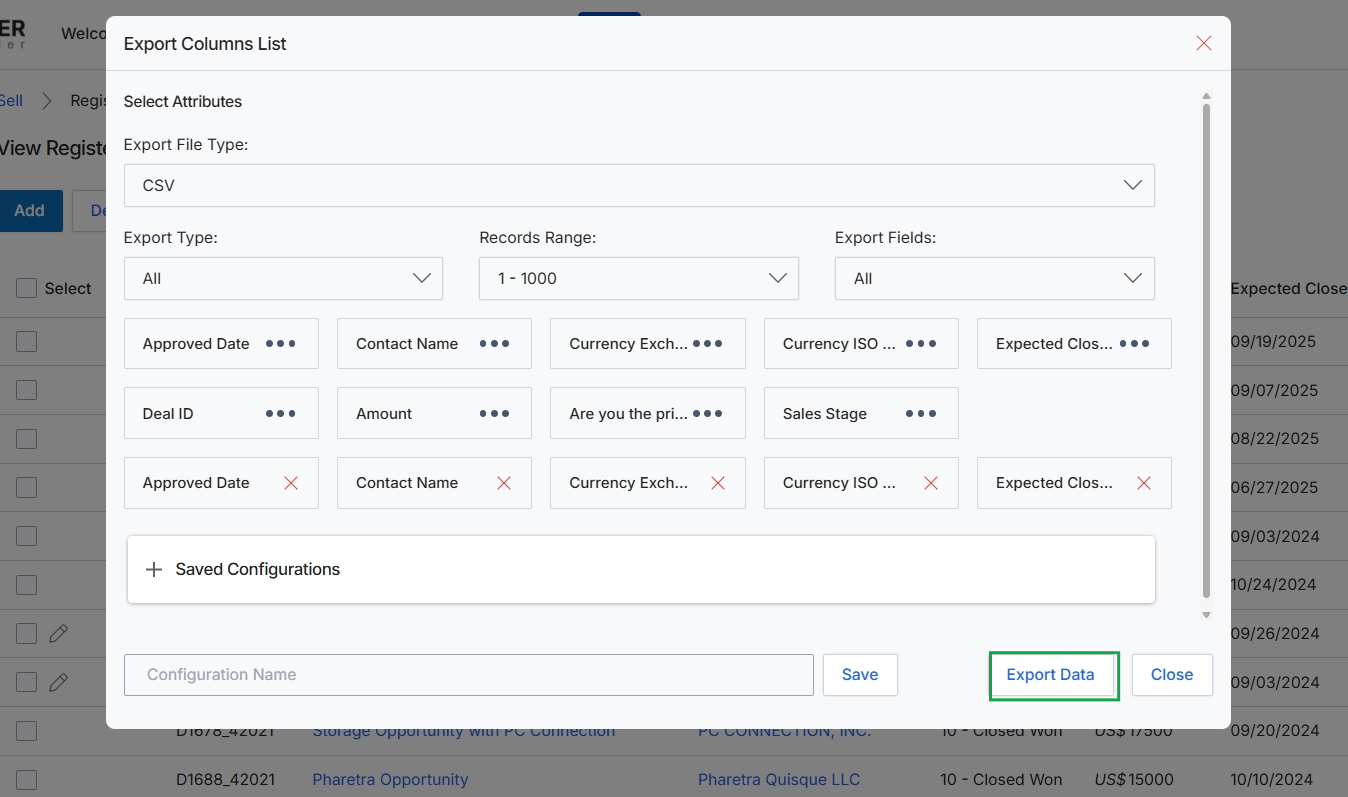The image size is (1348, 797).
Task: Open options dots on Amount chip
Action: click(494, 413)
